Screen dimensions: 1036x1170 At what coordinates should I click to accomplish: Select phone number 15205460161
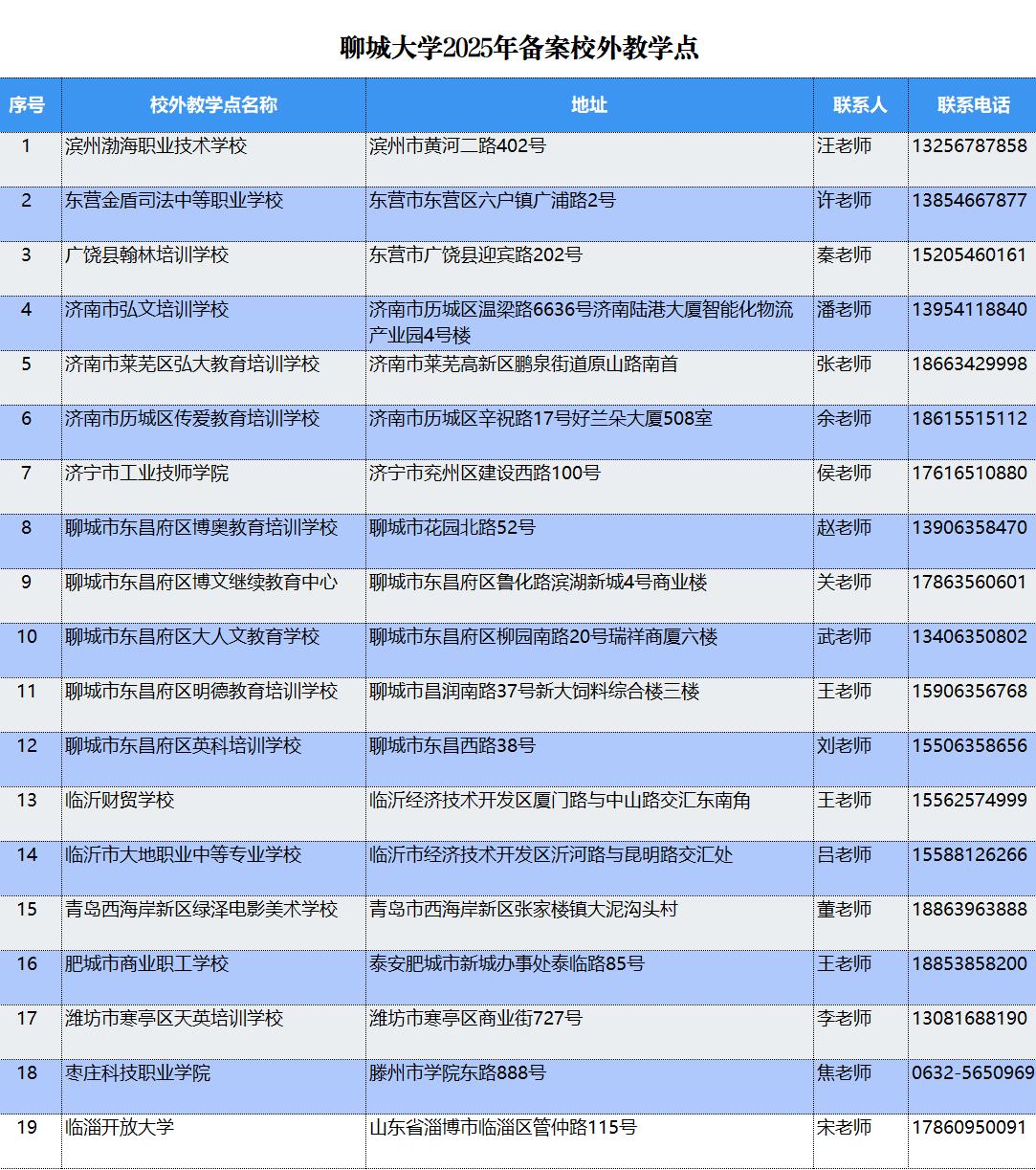coord(969,255)
